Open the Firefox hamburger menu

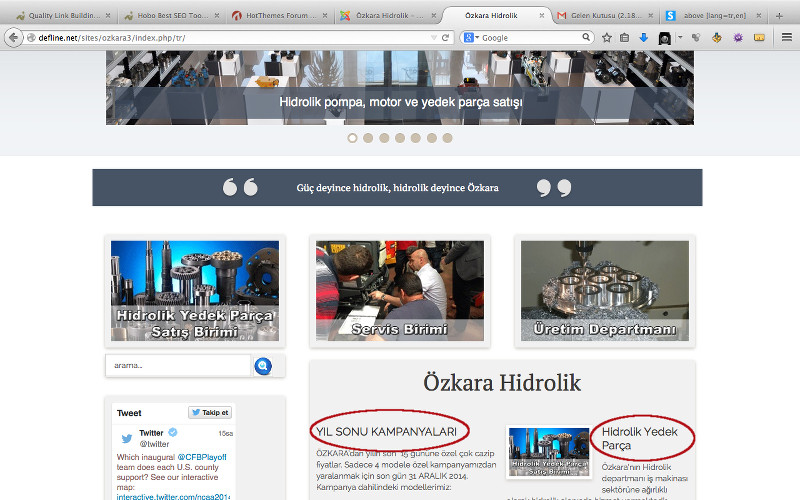tap(787, 37)
